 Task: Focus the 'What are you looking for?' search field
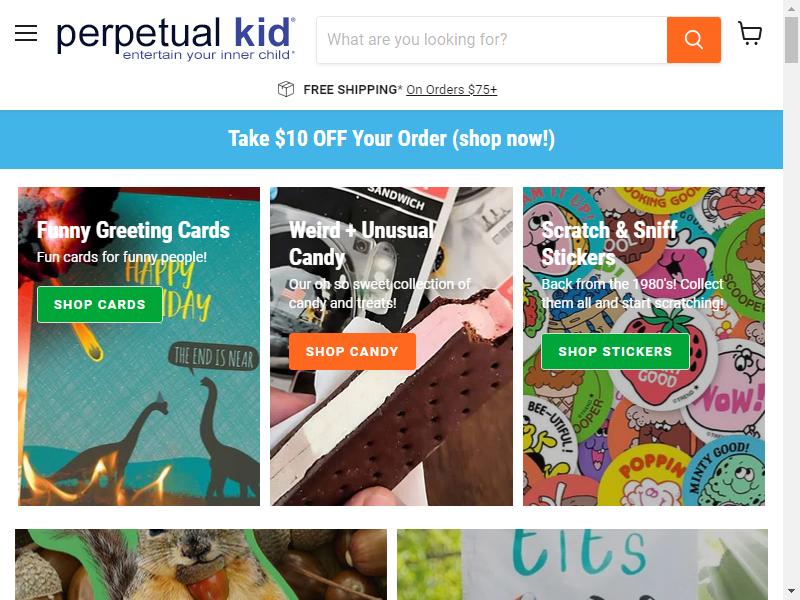point(492,40)
